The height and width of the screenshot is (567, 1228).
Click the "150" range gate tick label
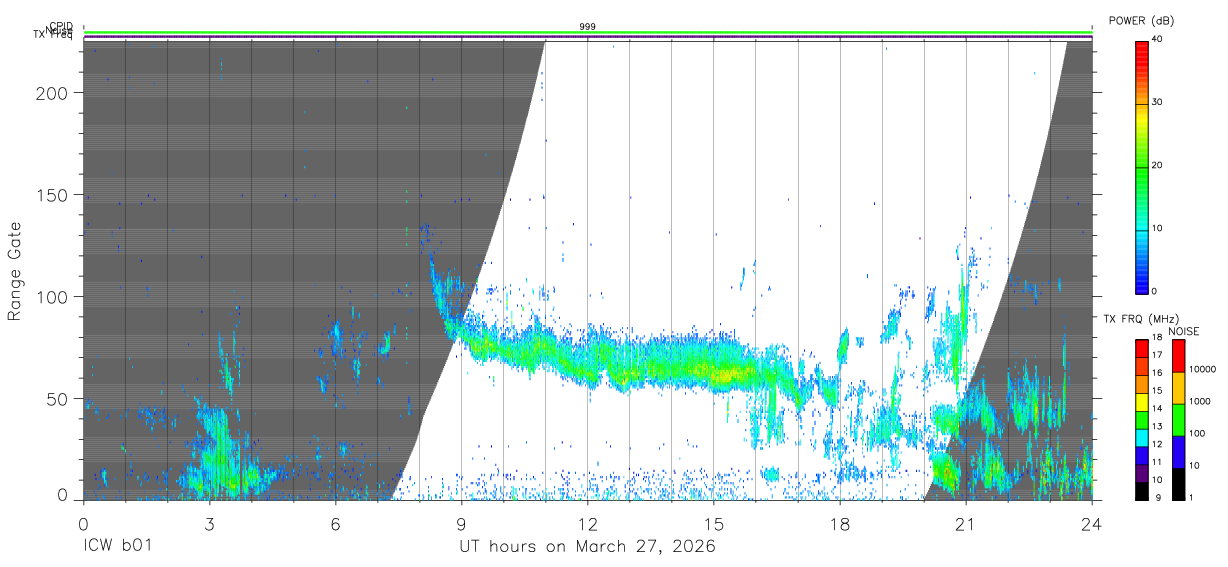53,194
